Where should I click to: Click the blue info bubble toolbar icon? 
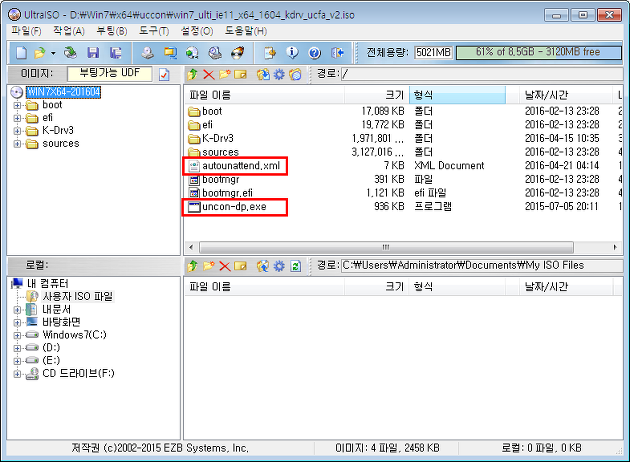292,53
